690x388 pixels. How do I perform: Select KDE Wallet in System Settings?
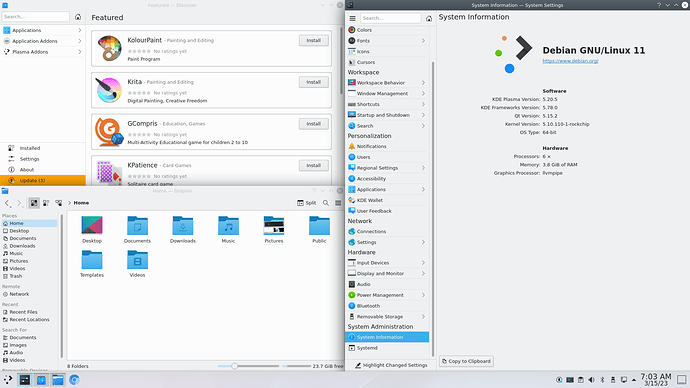coord(387,200)
